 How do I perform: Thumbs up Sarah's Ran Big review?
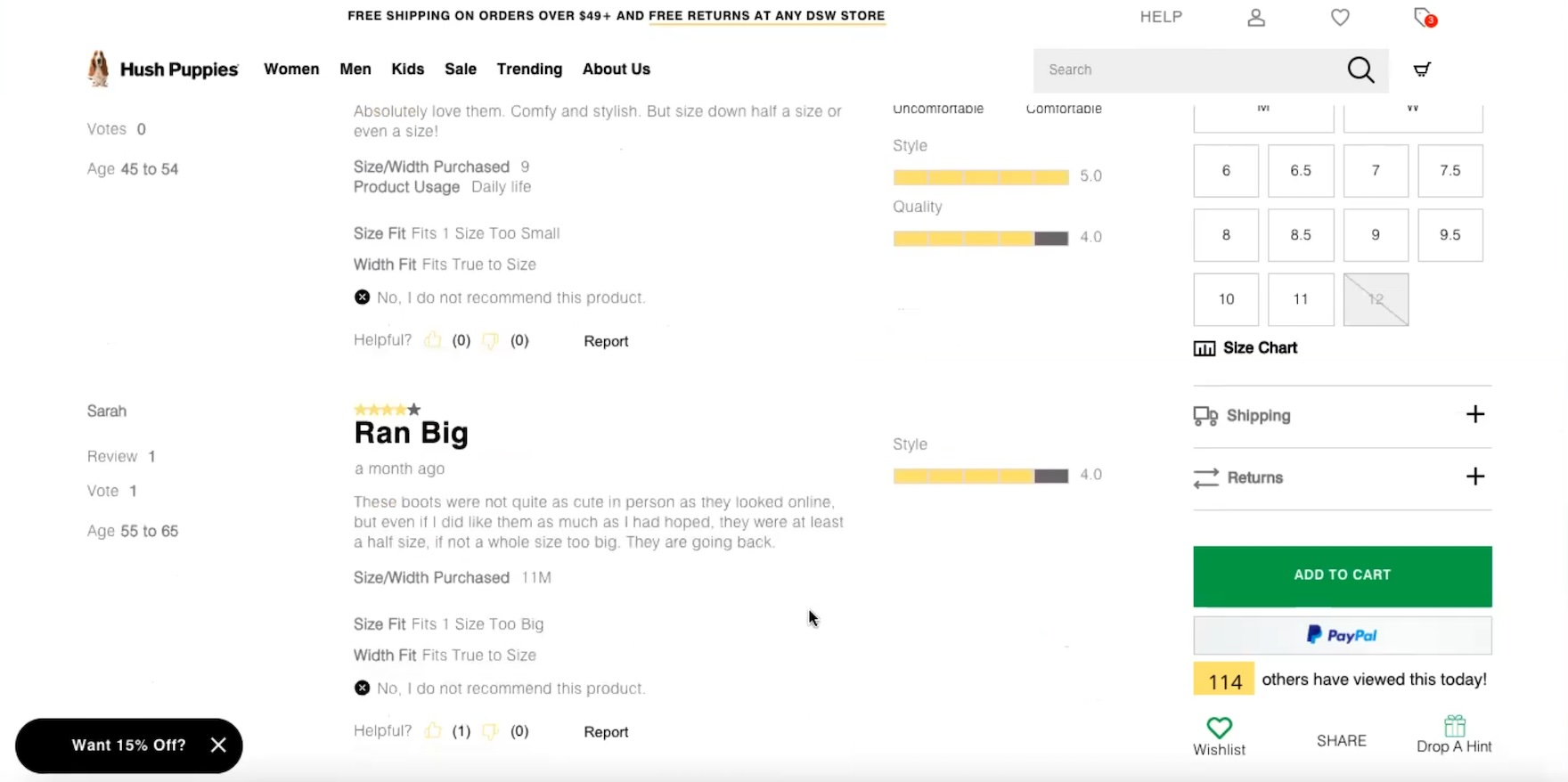tap(433, 731)
